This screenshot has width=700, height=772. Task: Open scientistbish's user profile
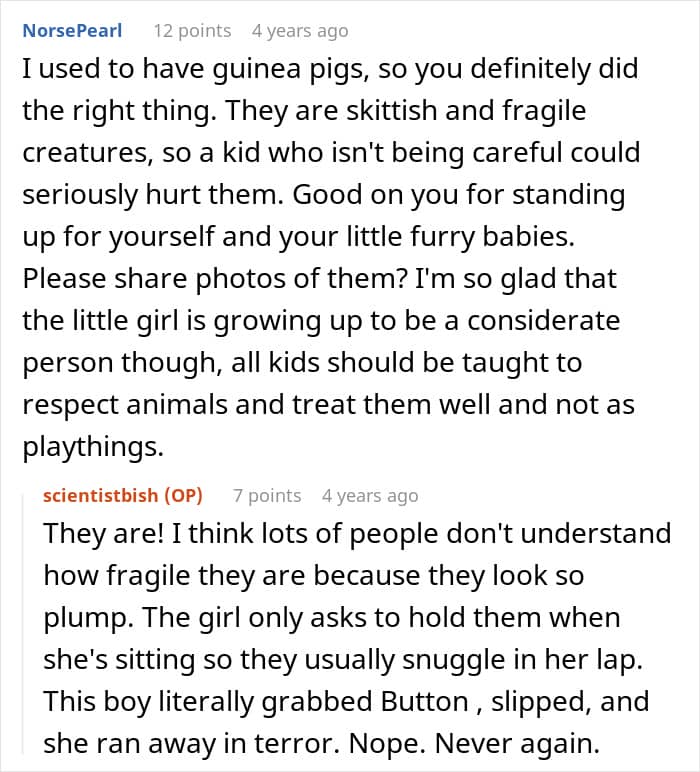(x=100, y=495)
